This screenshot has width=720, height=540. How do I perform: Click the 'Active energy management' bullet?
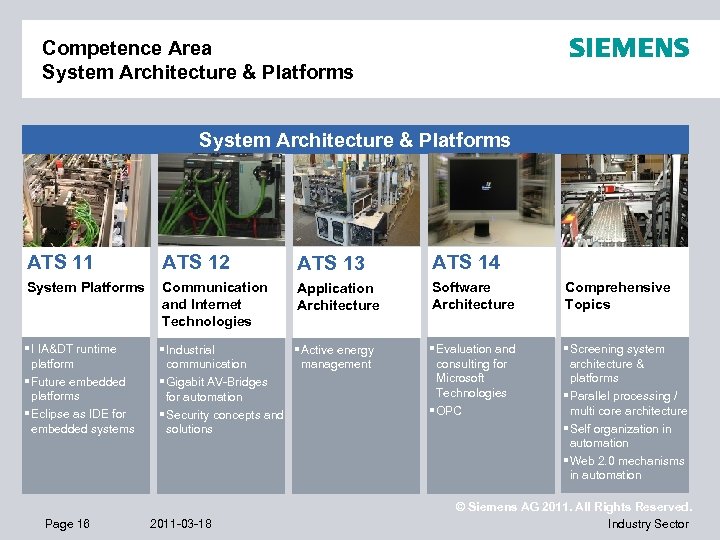[x=335, y=357]
